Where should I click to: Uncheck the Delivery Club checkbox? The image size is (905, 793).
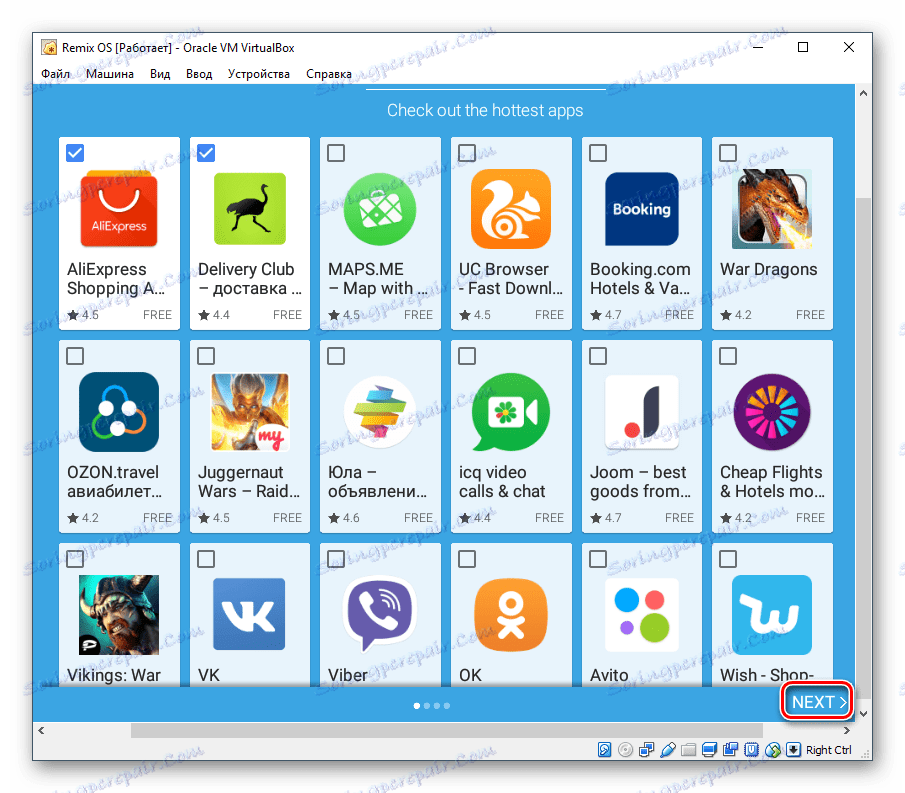coord(206,153)
